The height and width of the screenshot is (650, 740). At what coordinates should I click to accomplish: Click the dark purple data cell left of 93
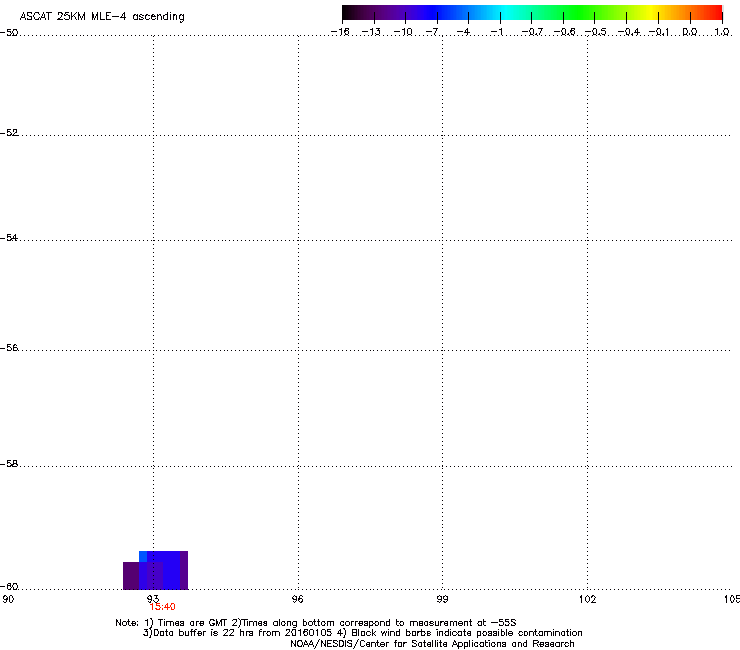(131, 575)
